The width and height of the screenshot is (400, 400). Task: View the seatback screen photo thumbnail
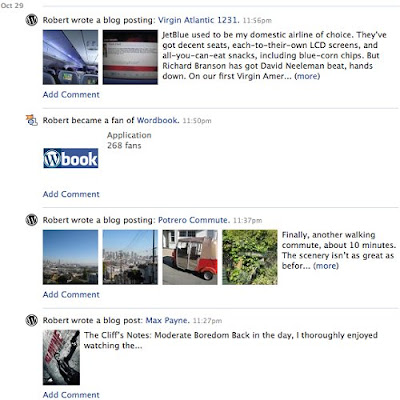130,57
